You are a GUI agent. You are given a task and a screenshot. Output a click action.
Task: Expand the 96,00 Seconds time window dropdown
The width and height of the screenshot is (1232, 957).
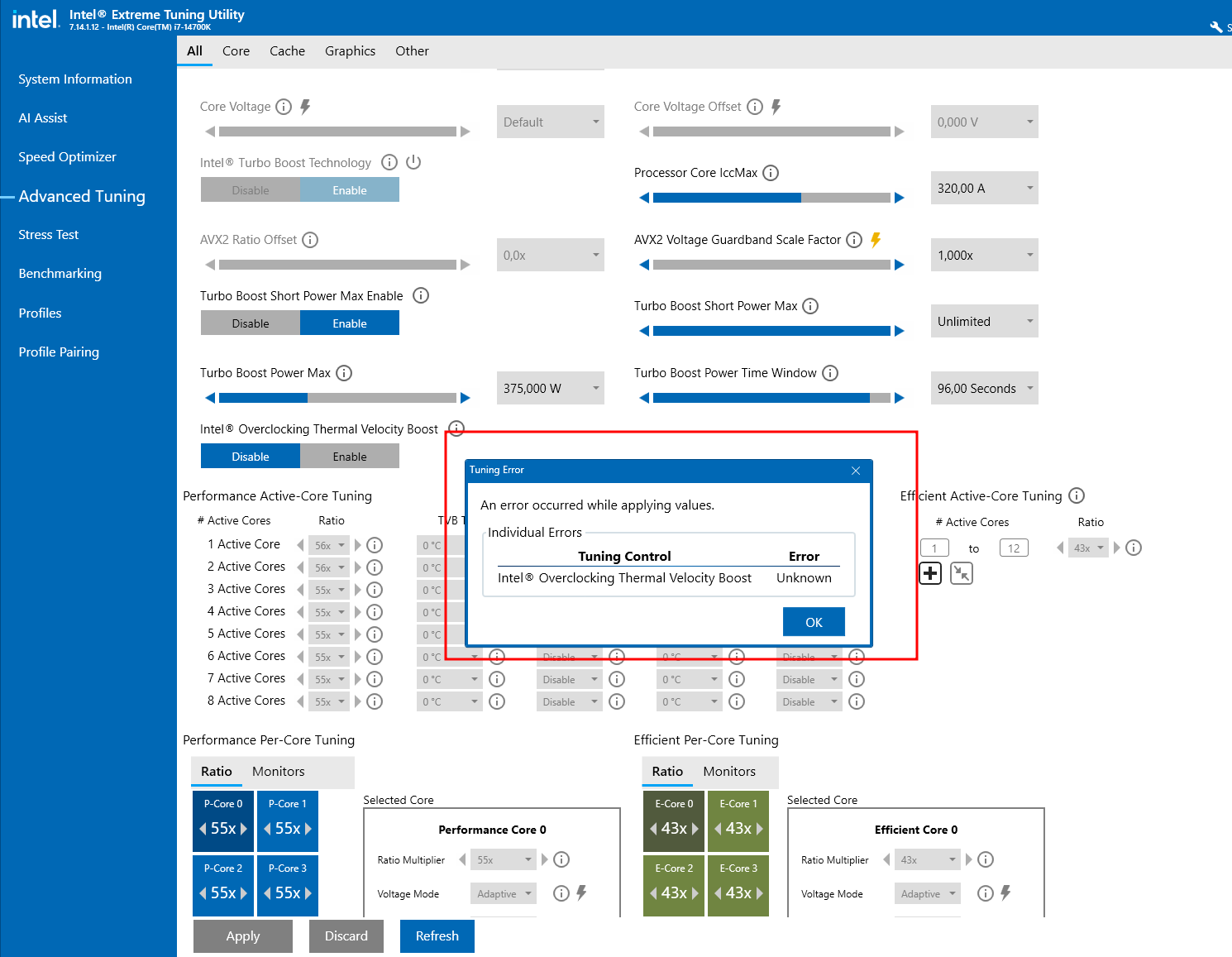[984, 389]
